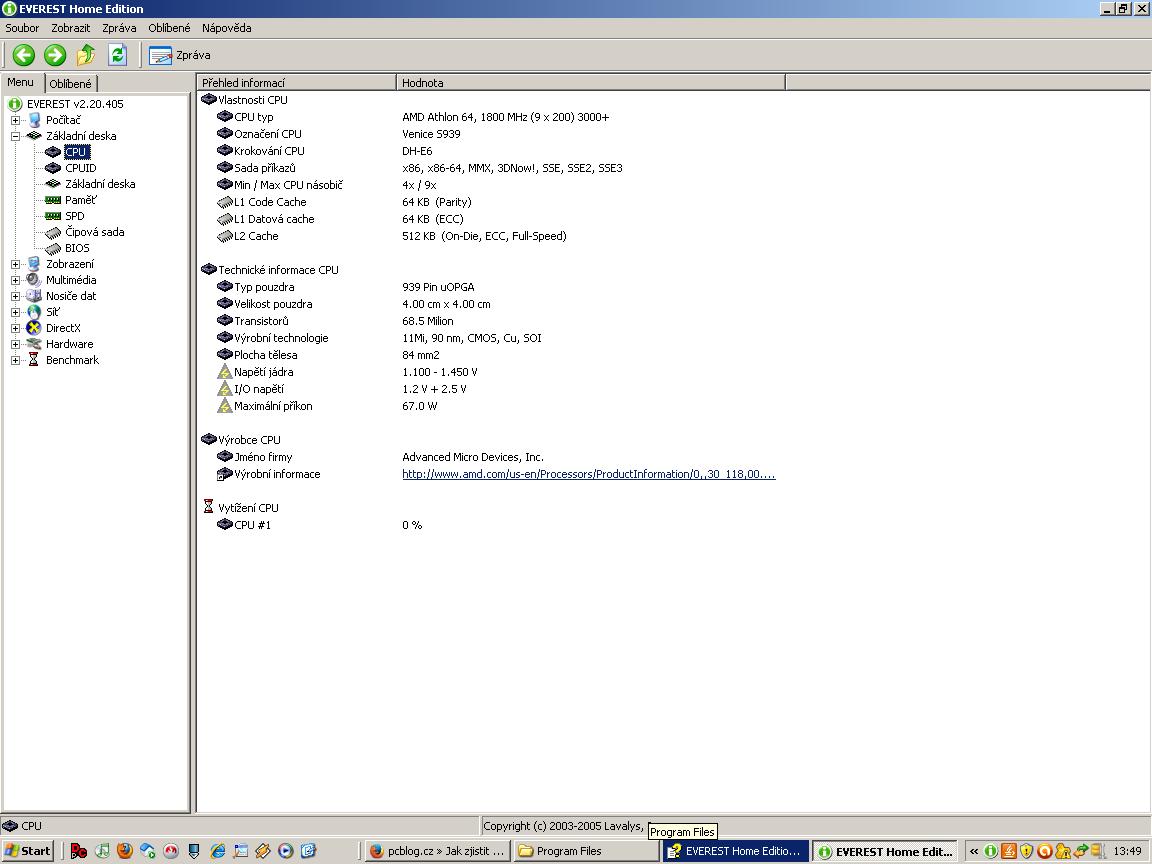1152x864 pixels.
Task: Select CPUID in the tree
Action: tap(80, 168)
